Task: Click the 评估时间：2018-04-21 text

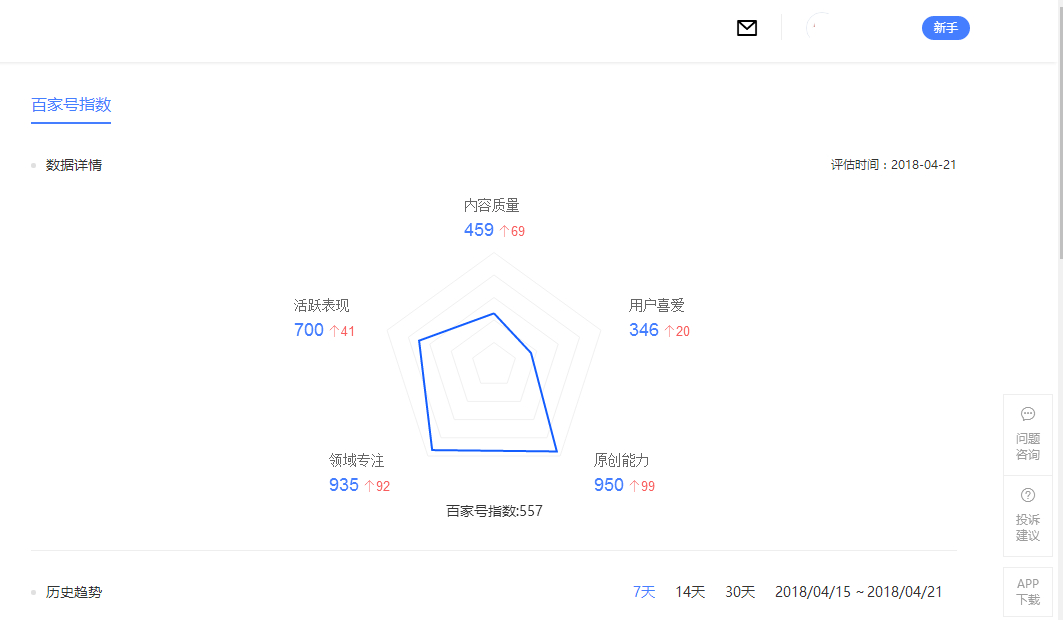Action: click(894, 165)
